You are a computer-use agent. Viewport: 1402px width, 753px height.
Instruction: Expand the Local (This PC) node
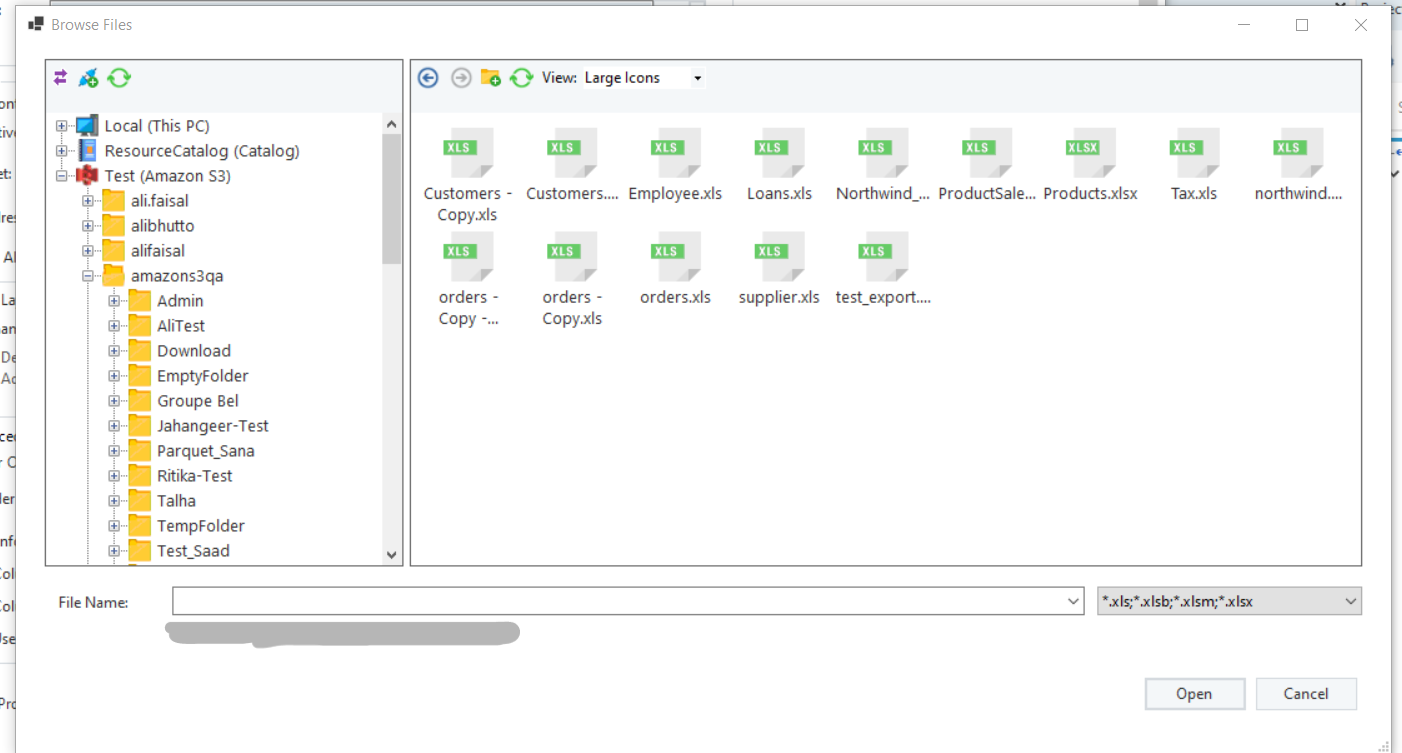point(62,126)
